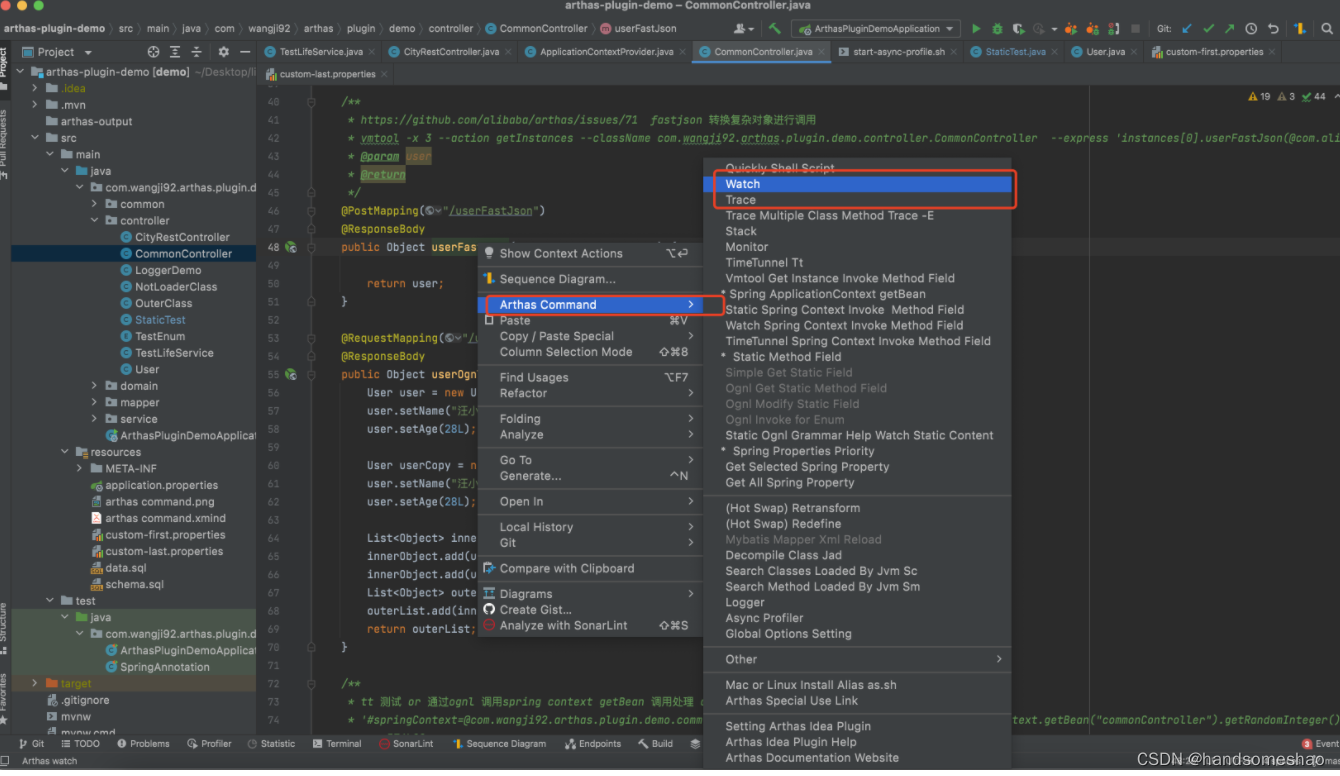This screenshot has width=1340, height=776.
Task: Open the Terminal tool window
Action: [336, 744]
